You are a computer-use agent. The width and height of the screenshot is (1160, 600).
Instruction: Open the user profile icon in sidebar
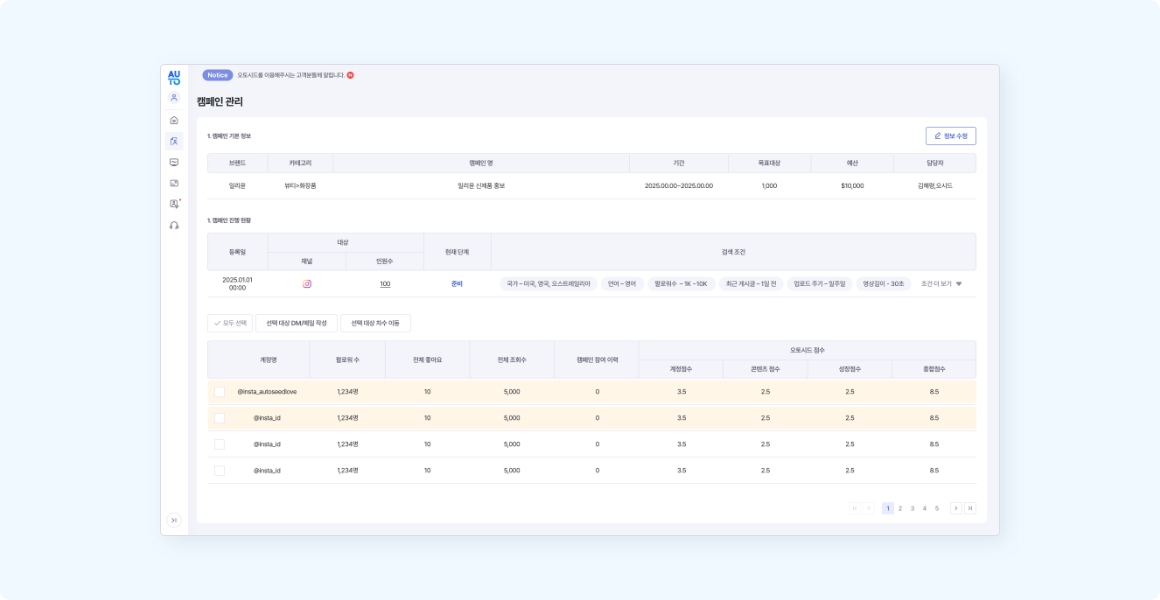pos(174,98)
